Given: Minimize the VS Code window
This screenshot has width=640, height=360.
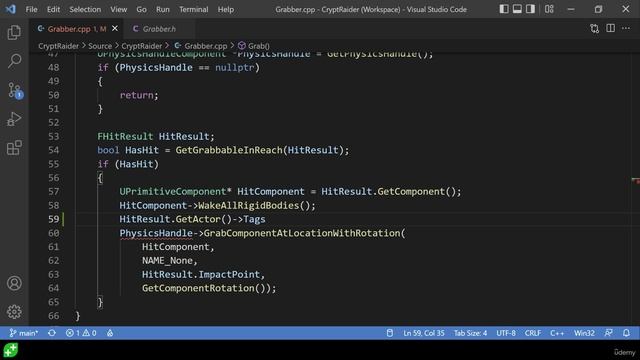Looking at the screenshot, I should tap(571, 9).
